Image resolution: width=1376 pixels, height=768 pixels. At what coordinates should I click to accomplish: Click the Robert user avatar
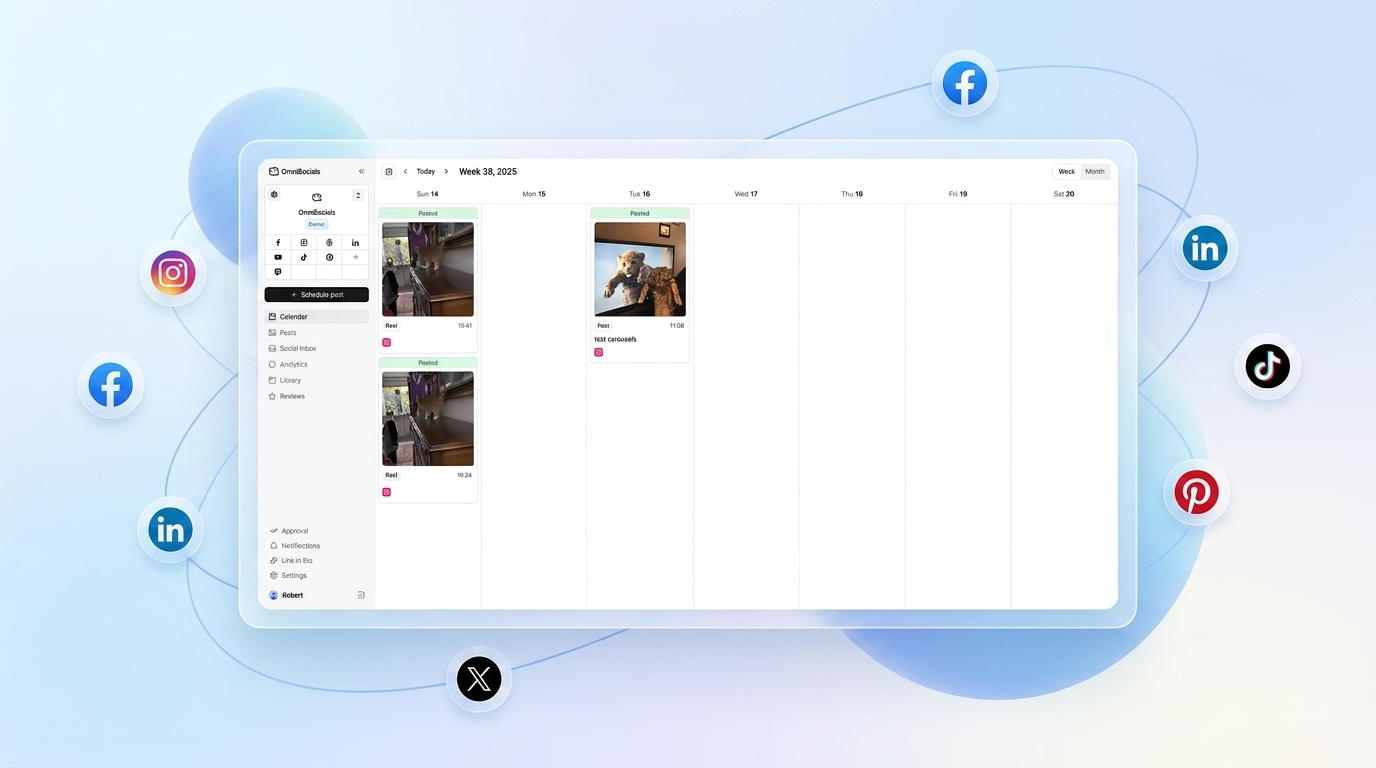[x=274, y=595]
